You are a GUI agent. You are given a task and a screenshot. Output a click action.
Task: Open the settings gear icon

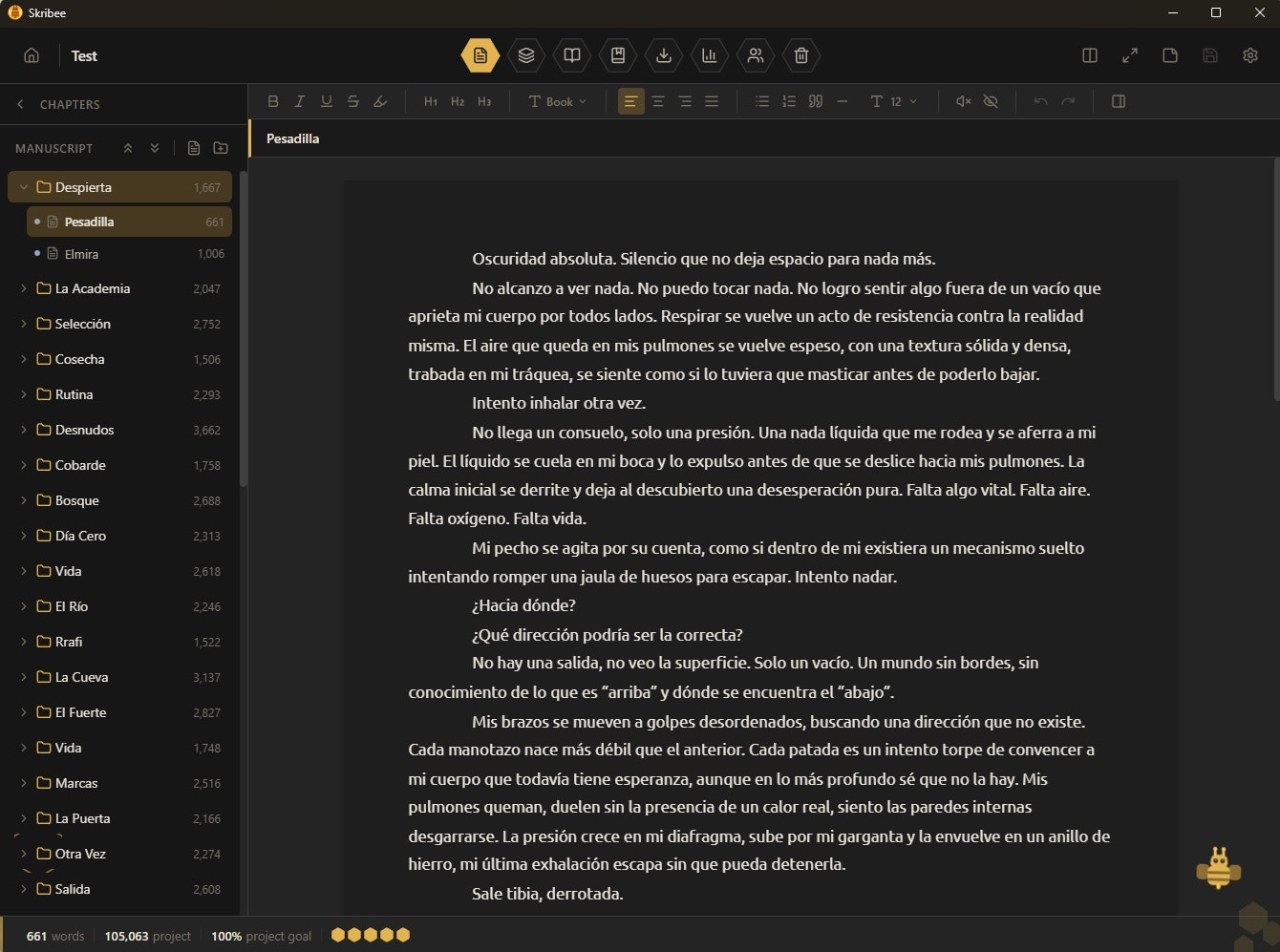click(1250, 55)
